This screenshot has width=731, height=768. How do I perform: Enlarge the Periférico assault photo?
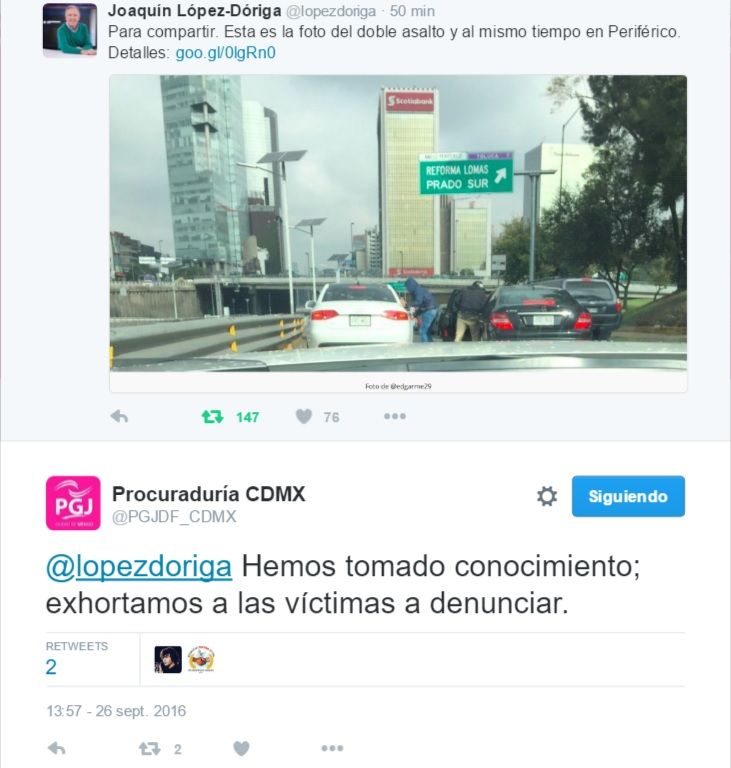click(x=398, y=223)
